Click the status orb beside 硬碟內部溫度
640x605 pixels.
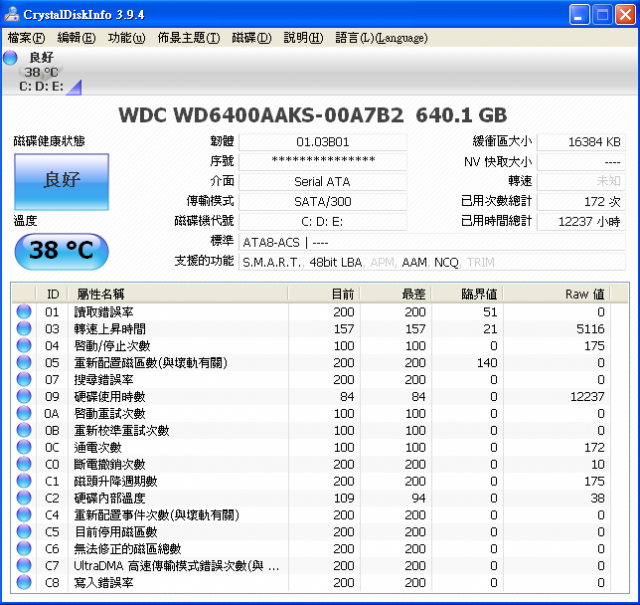[x=24, y=498]
